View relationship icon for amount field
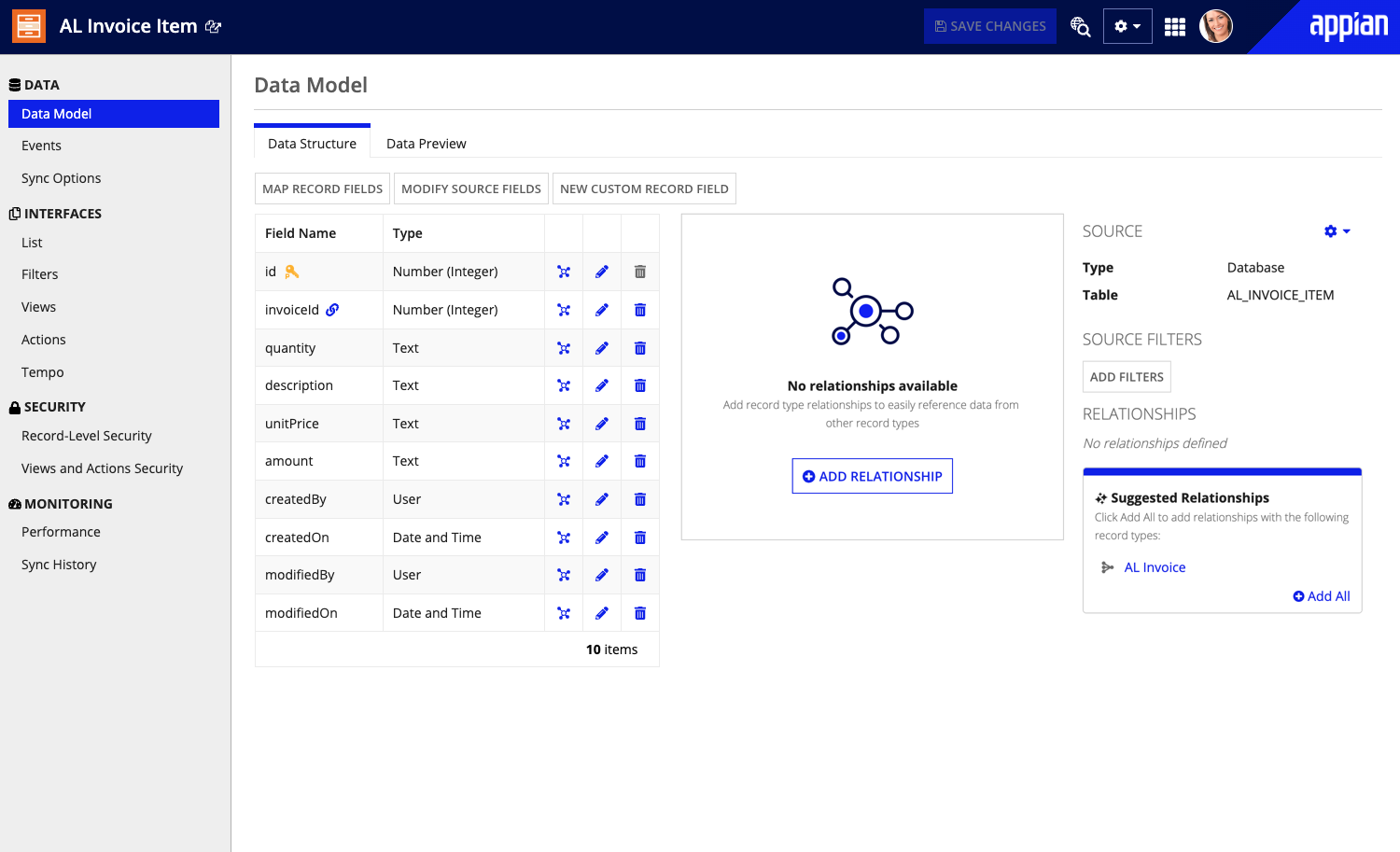 pos(564,461)
